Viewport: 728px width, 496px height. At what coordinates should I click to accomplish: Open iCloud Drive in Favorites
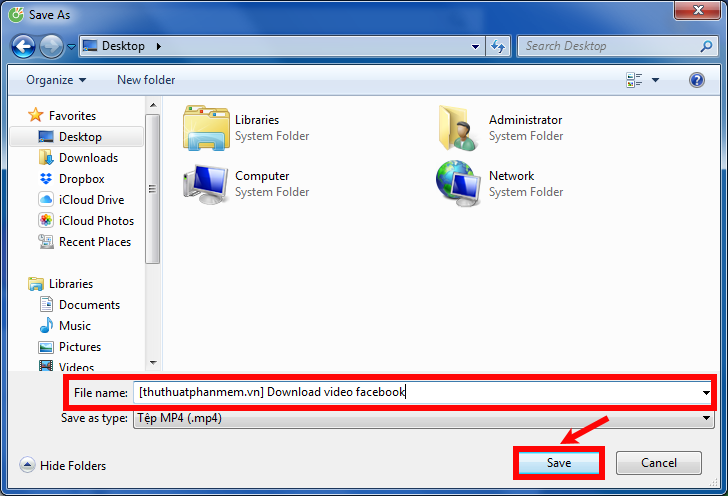pos(91,200)
